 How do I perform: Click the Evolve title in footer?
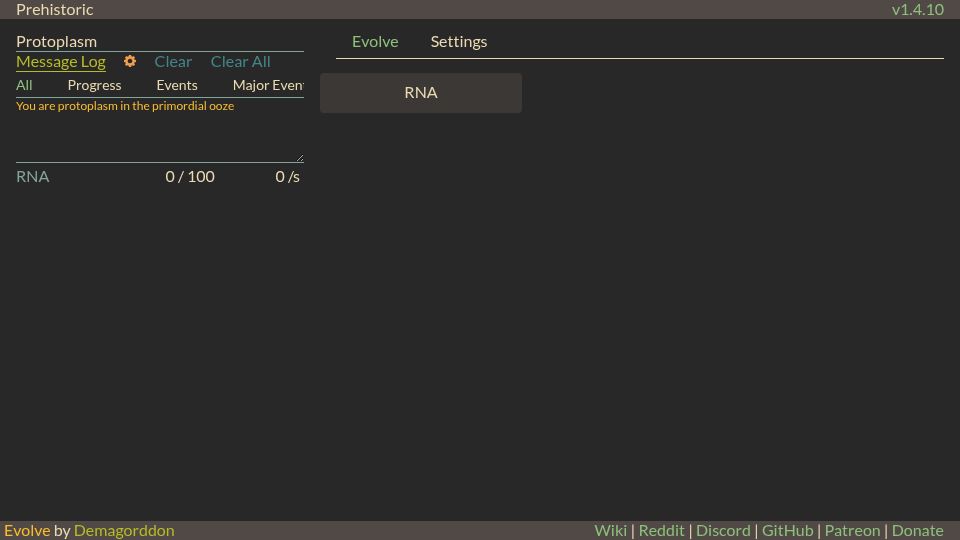point(27,530)
